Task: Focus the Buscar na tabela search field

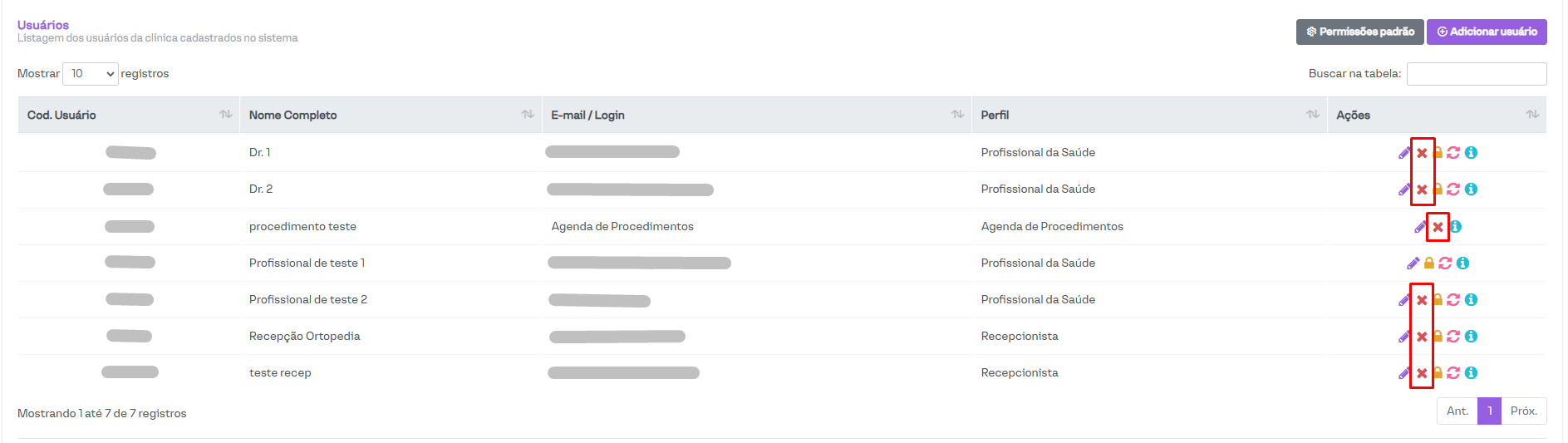Action: pos(1476,74)
